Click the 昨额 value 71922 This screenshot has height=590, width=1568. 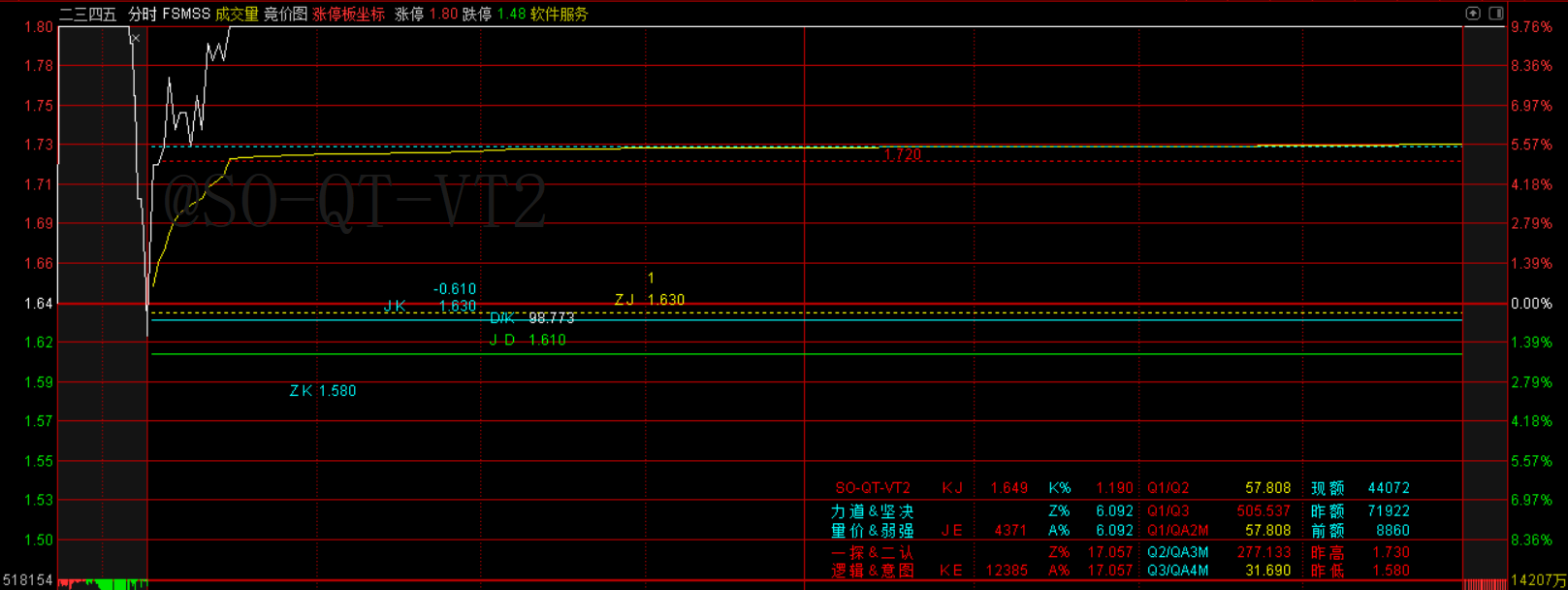(1389, 510)
